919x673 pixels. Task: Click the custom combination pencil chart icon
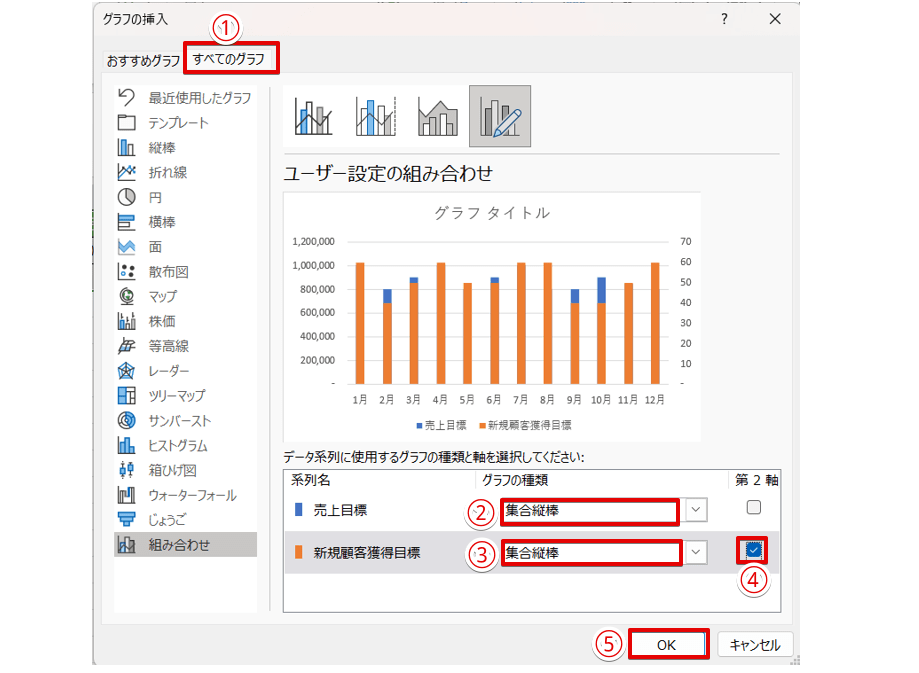[500, 117]
